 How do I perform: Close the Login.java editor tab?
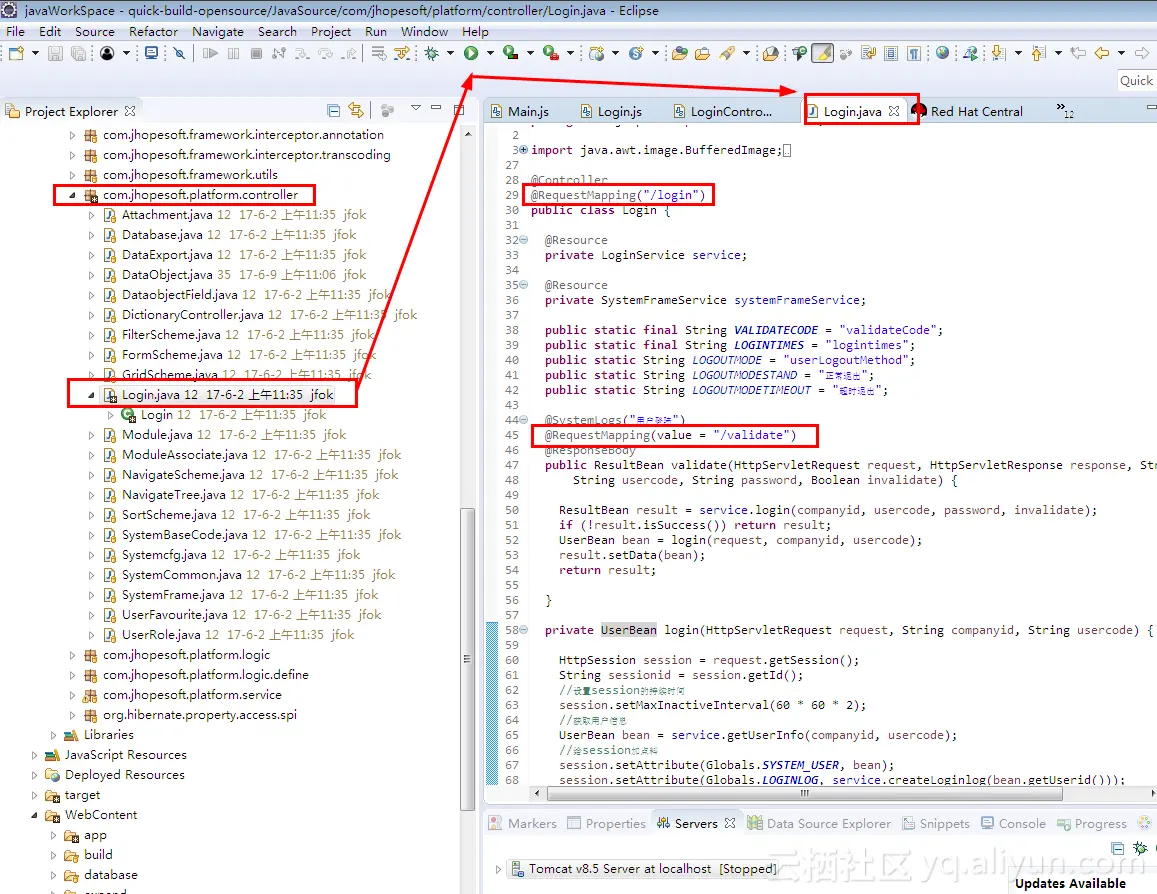click(x=894, y=111)
